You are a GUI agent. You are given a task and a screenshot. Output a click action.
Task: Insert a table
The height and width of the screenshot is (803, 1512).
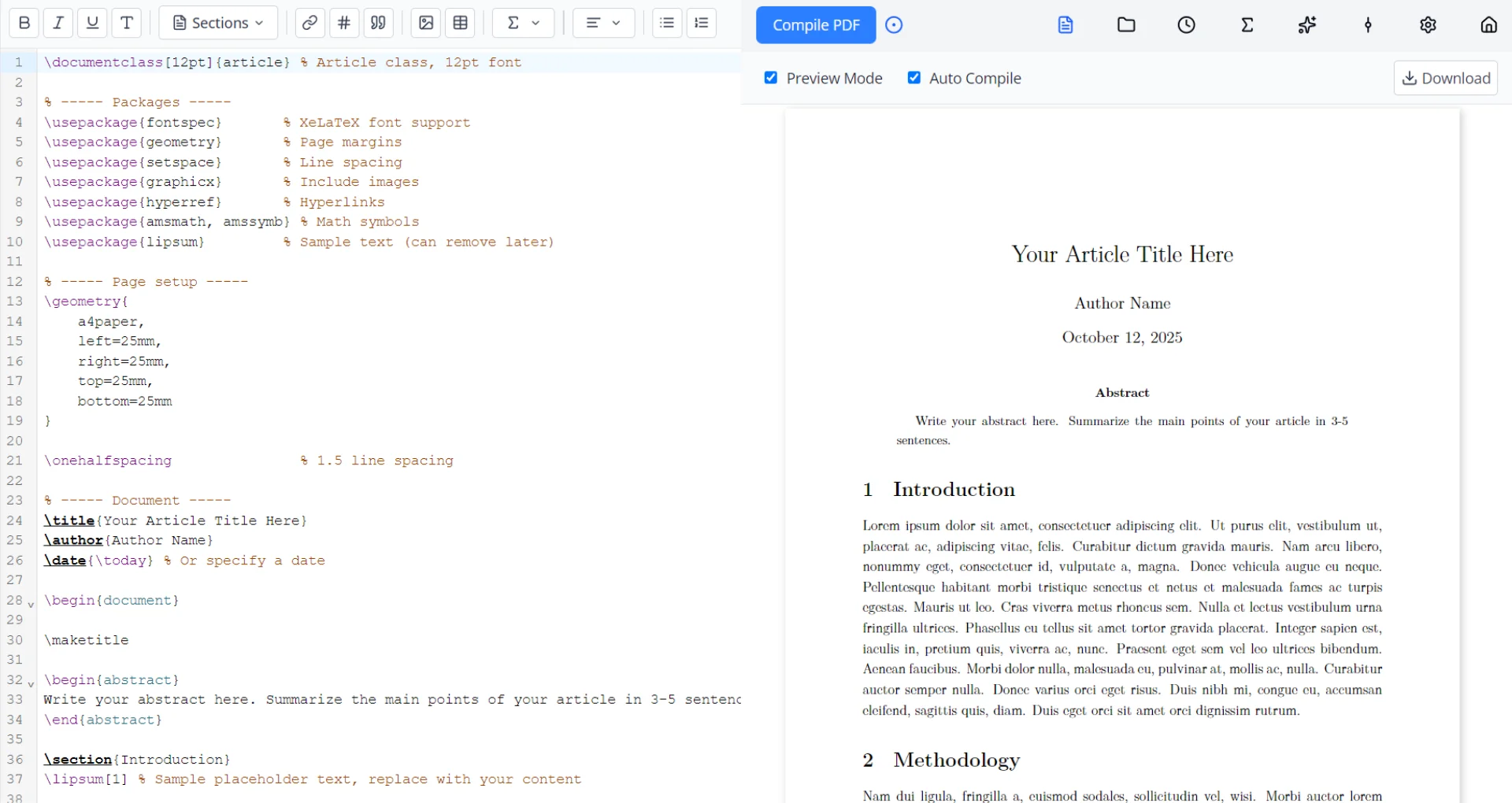coord(461,23)
